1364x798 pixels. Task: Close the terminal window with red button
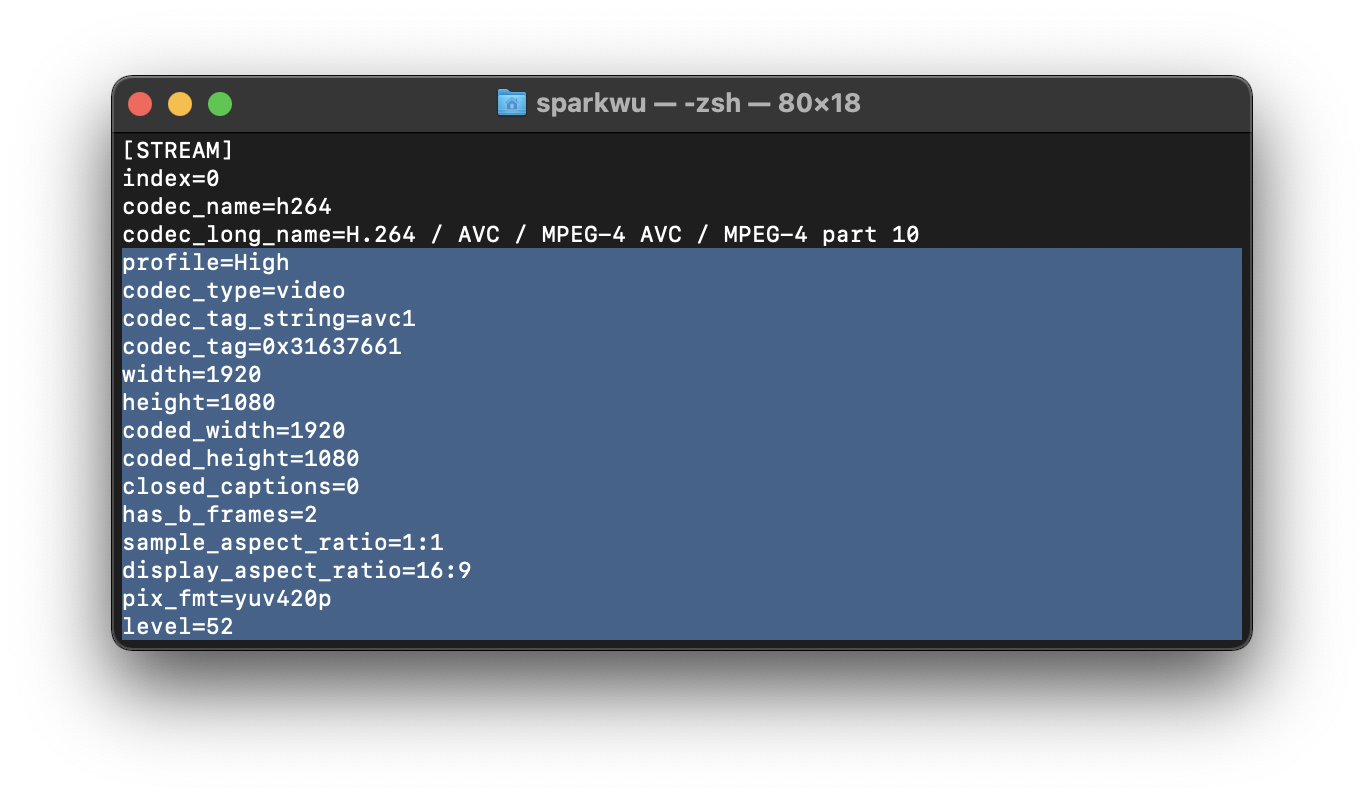140,104
